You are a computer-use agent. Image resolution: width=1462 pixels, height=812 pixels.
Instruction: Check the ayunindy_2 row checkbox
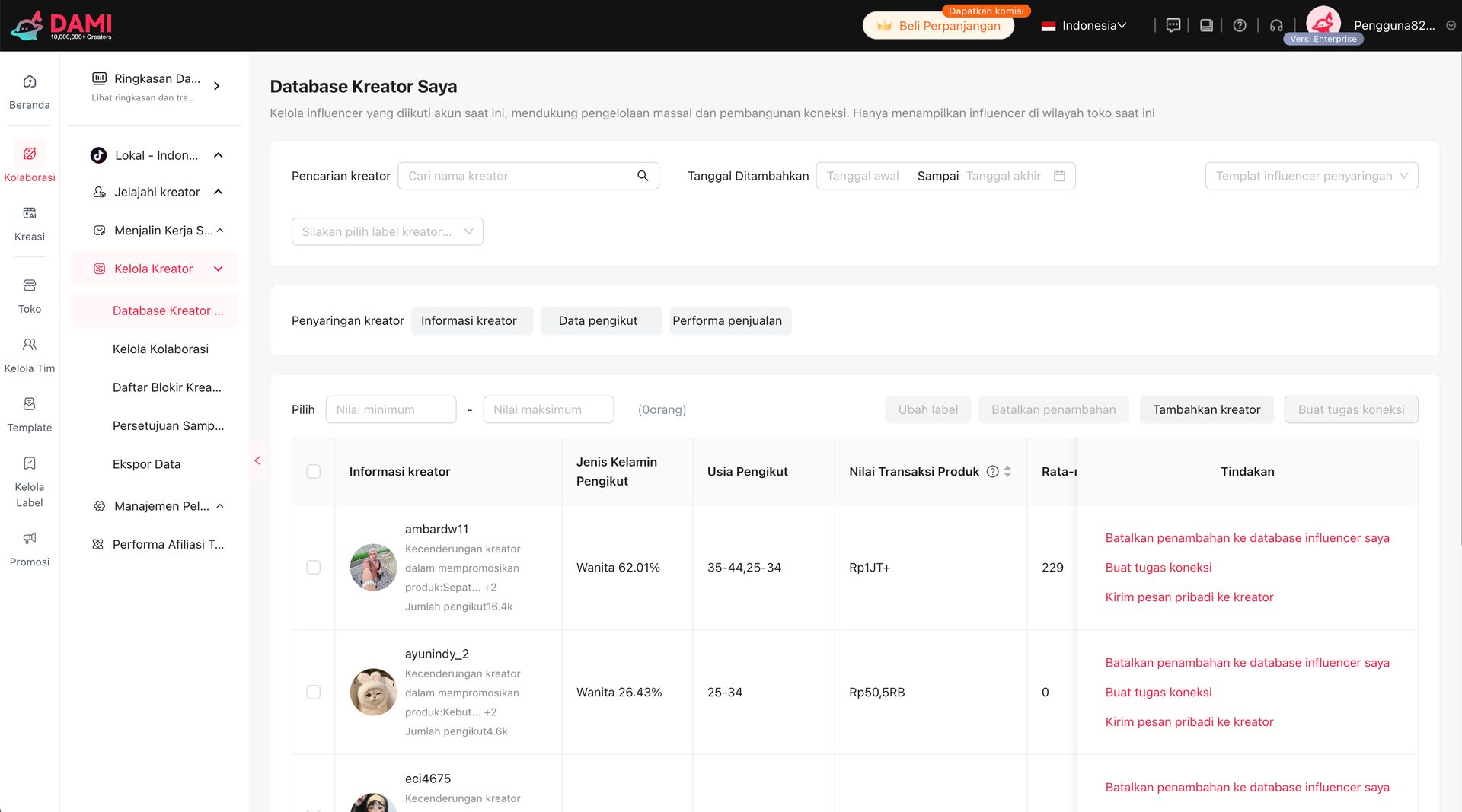click(x=313, y=692)
